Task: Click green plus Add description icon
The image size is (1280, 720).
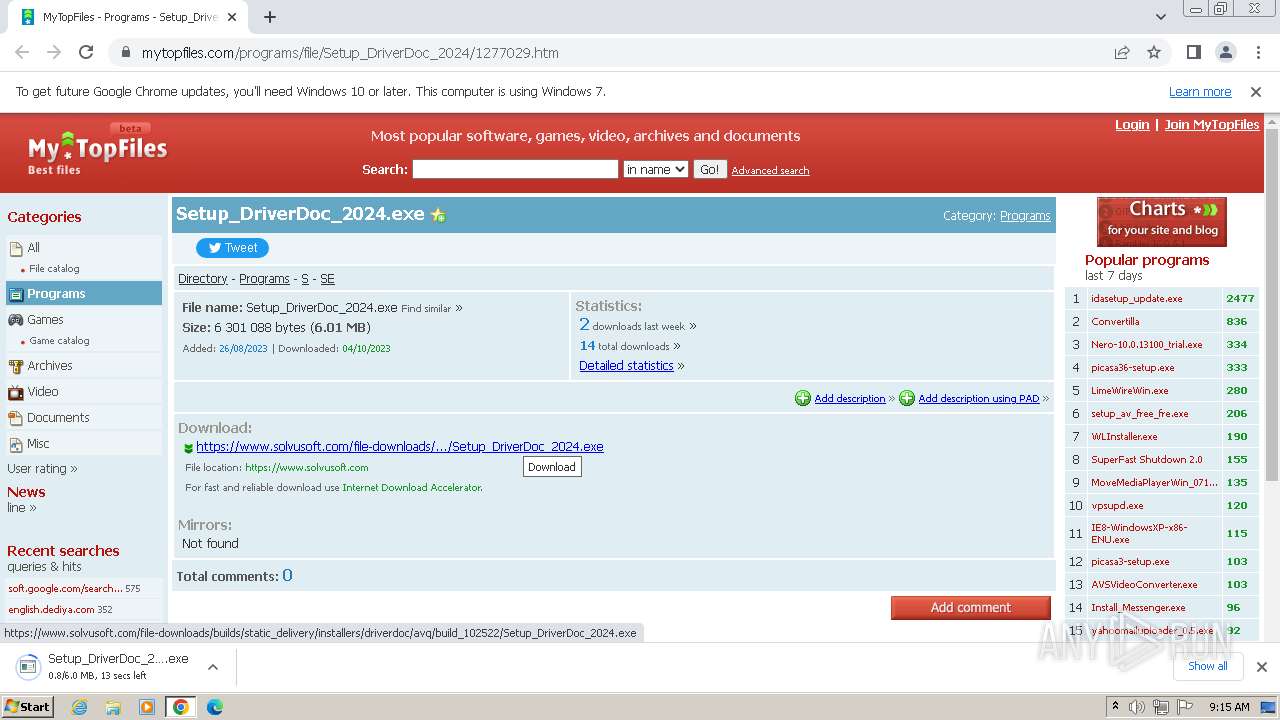Action: (x=803, y=398)
